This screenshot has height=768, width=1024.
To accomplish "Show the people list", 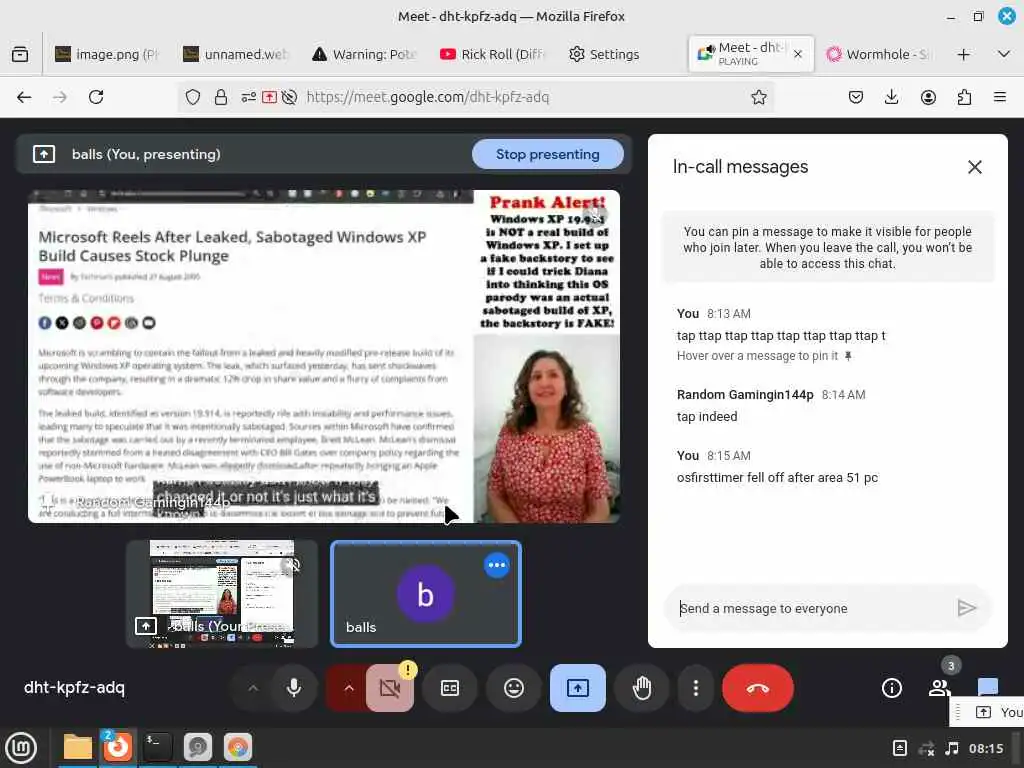I will pos(939,688).
